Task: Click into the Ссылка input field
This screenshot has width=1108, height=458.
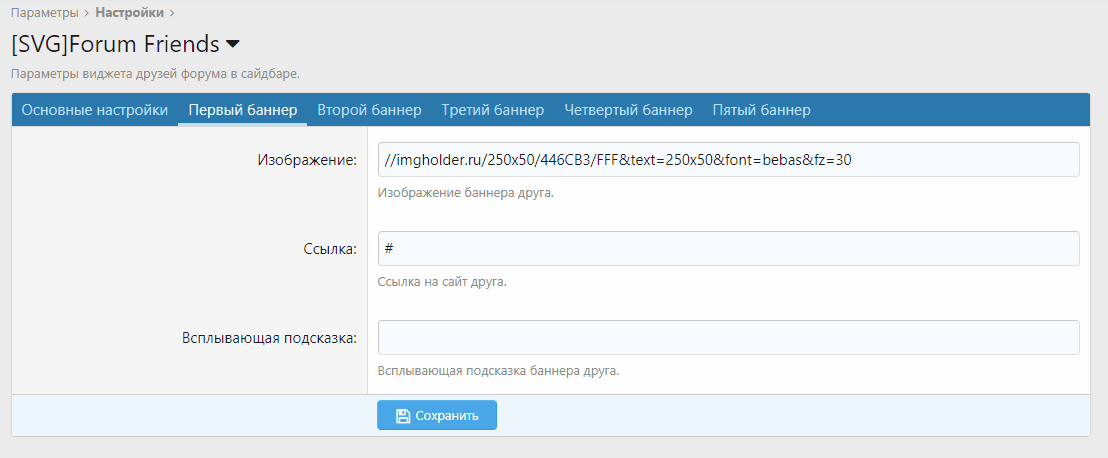Action: coord(728,249)
